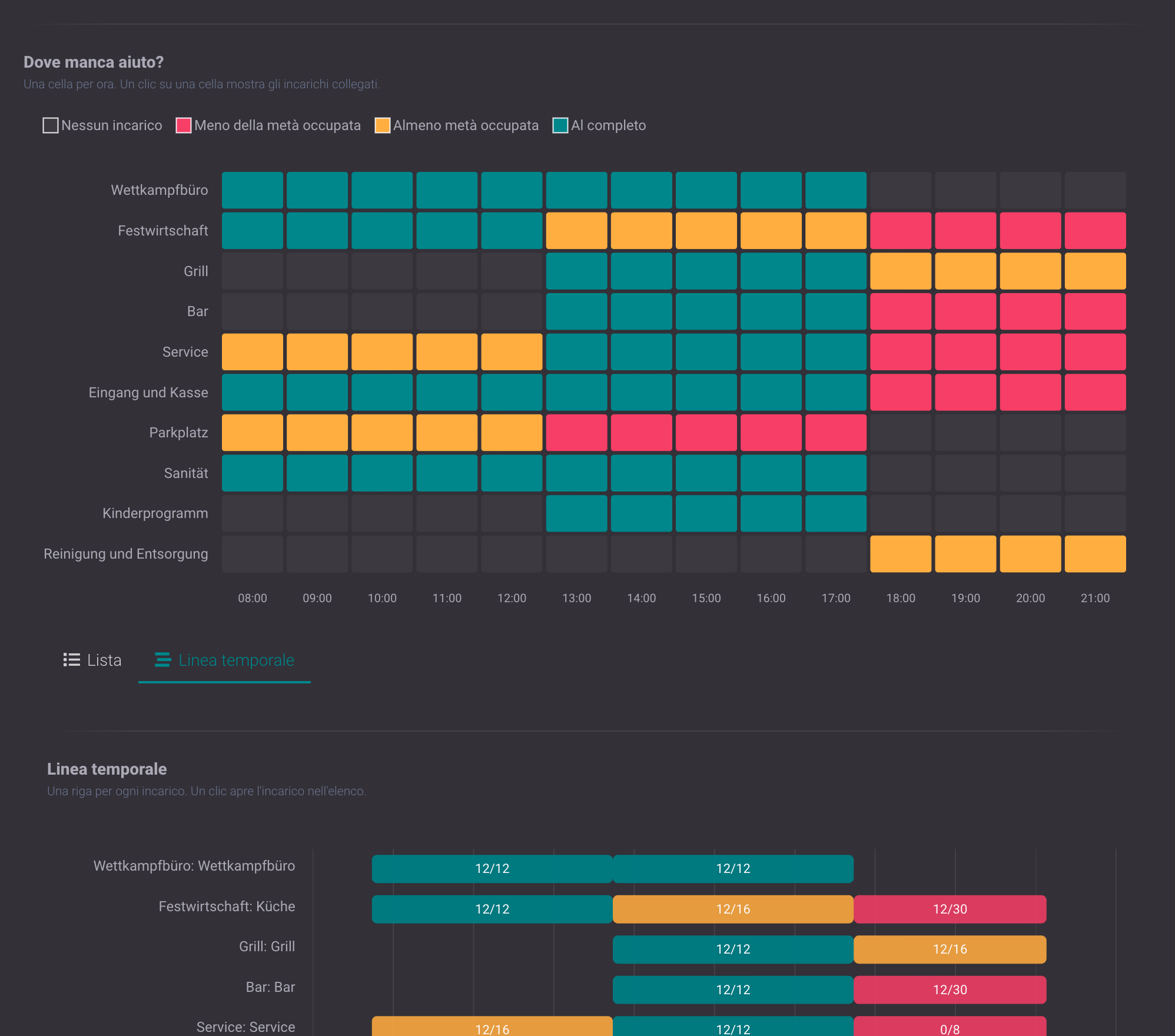Screen dimensions: 1175x1036
Task: Click Service 12/16 timeline bar
Action: pos(492,1027)
